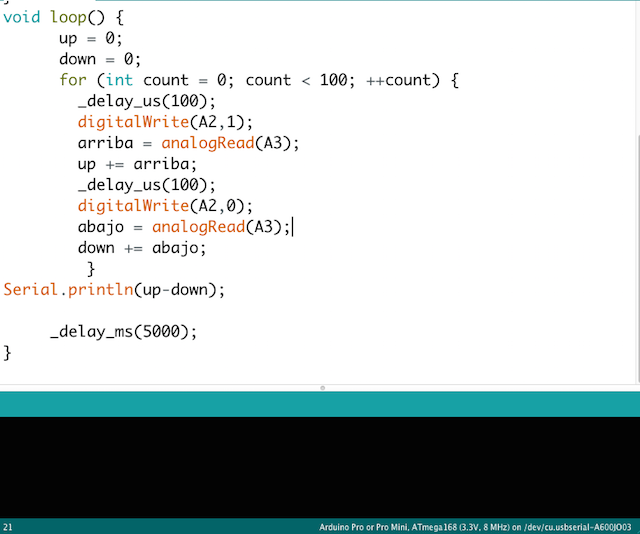
Task: Click the _delay_ms(5000); line
Action: pyautogui.click(x=123, y=332)
